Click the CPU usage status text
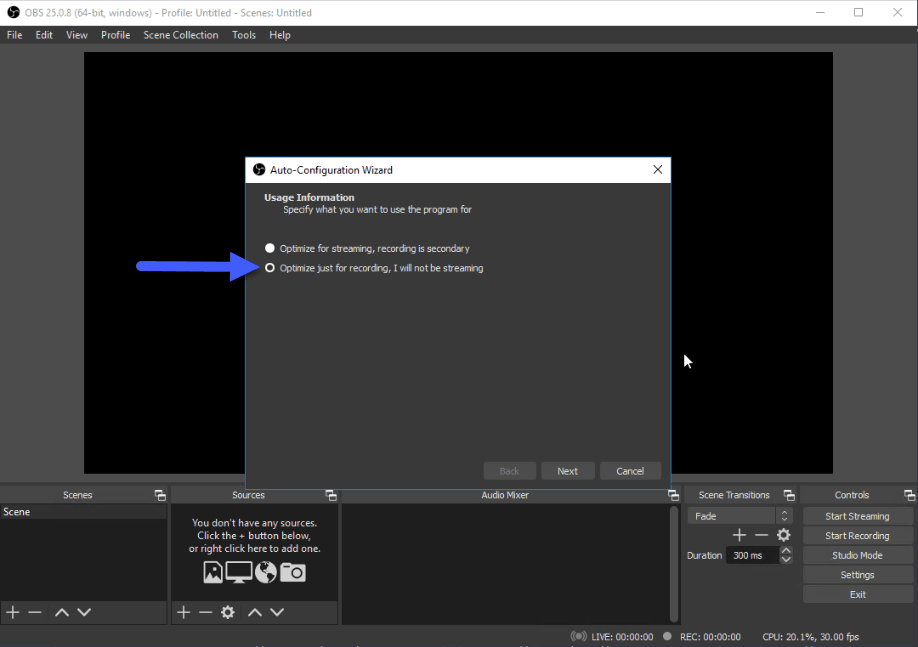The height and width of the screenshot is (647, 918). [810, 636]
